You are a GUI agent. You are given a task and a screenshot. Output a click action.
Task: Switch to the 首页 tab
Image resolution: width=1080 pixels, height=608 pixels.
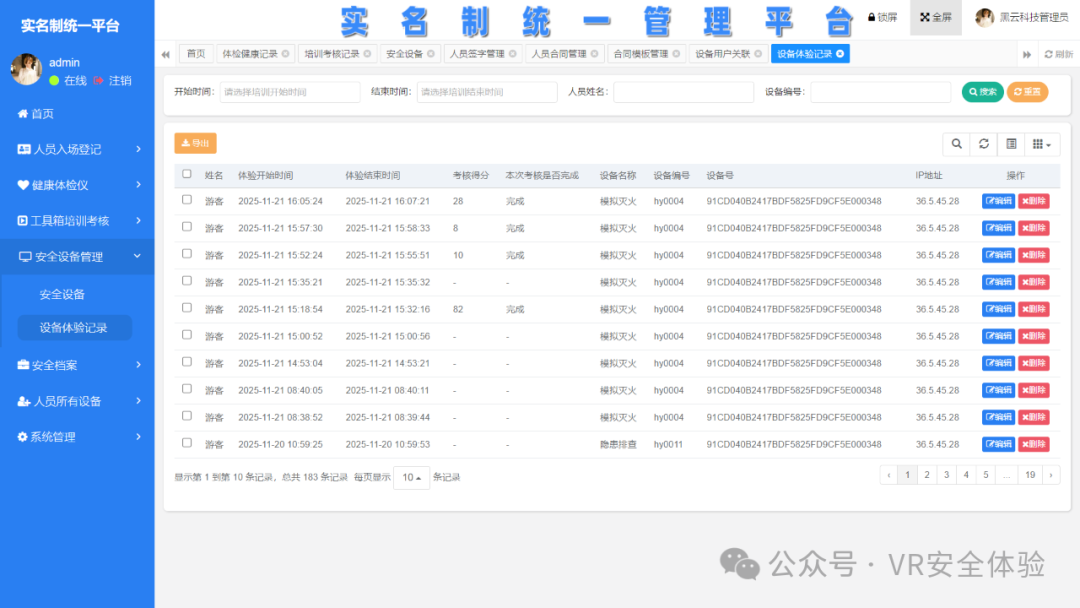coord(196,54)
